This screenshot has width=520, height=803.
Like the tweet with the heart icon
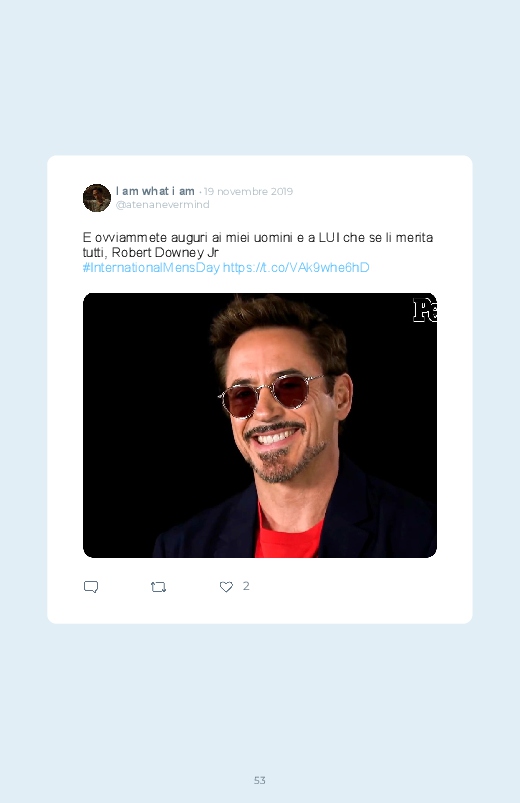226,587
